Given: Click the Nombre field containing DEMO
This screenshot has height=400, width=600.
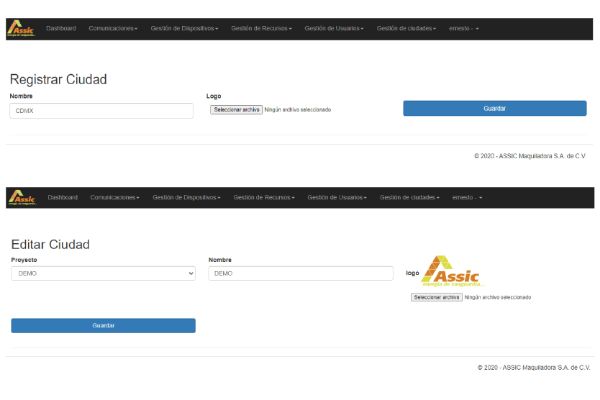Looking at the screenshot, I should point(301,273).
